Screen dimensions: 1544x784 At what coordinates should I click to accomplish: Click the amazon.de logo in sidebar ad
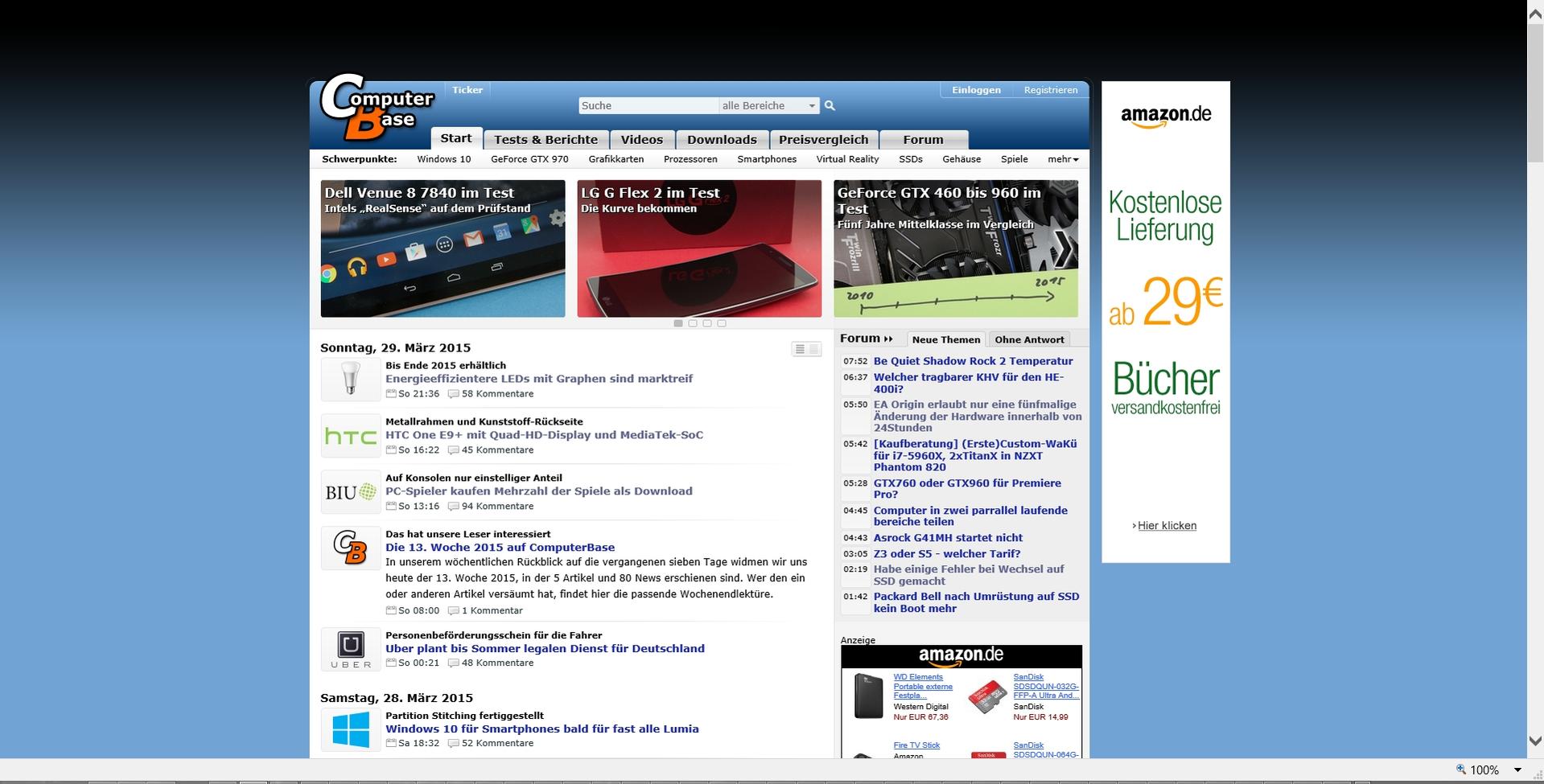tap(1166, 116)
